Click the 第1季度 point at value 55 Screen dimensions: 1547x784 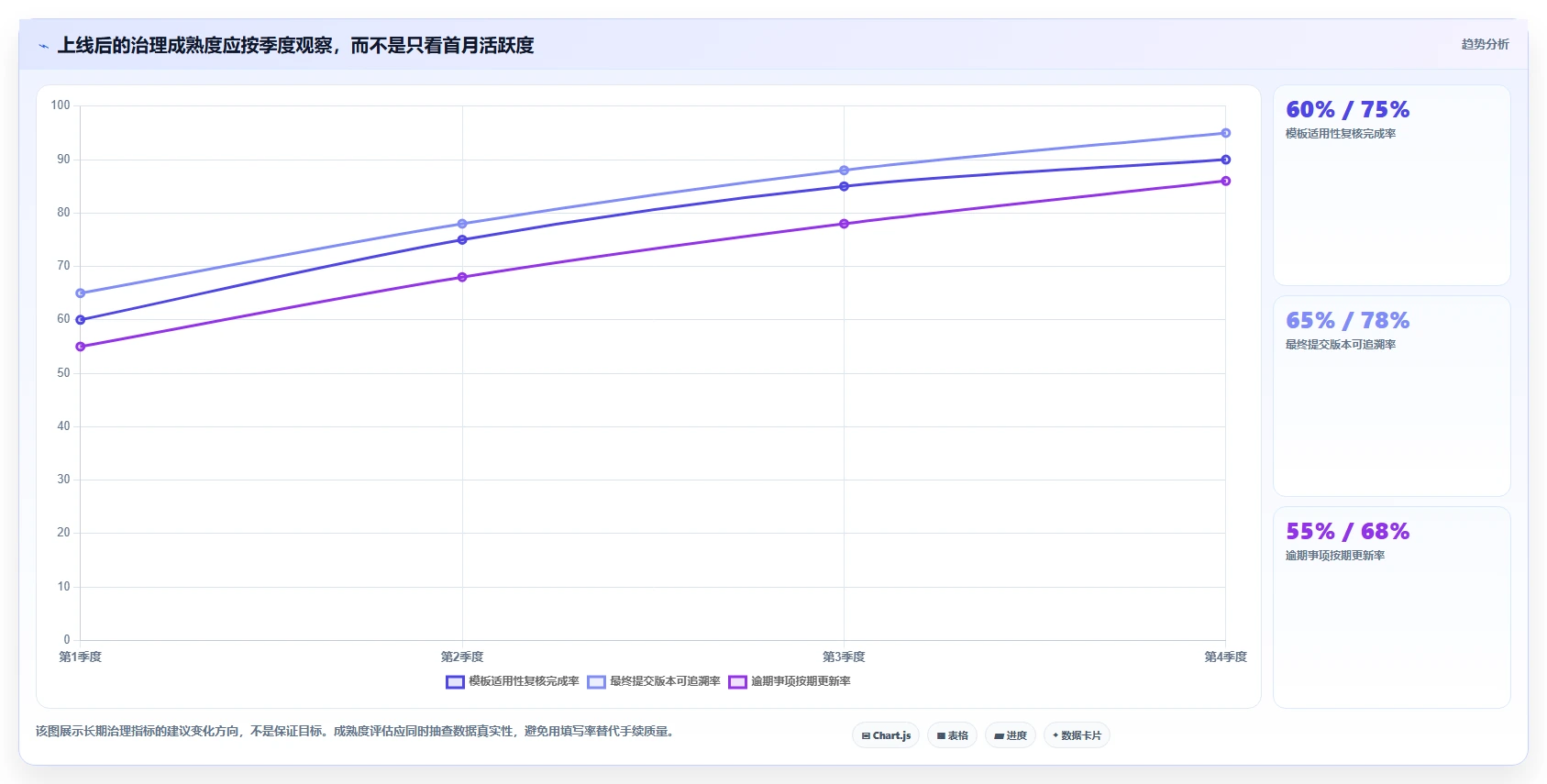[x=81, y=347]
